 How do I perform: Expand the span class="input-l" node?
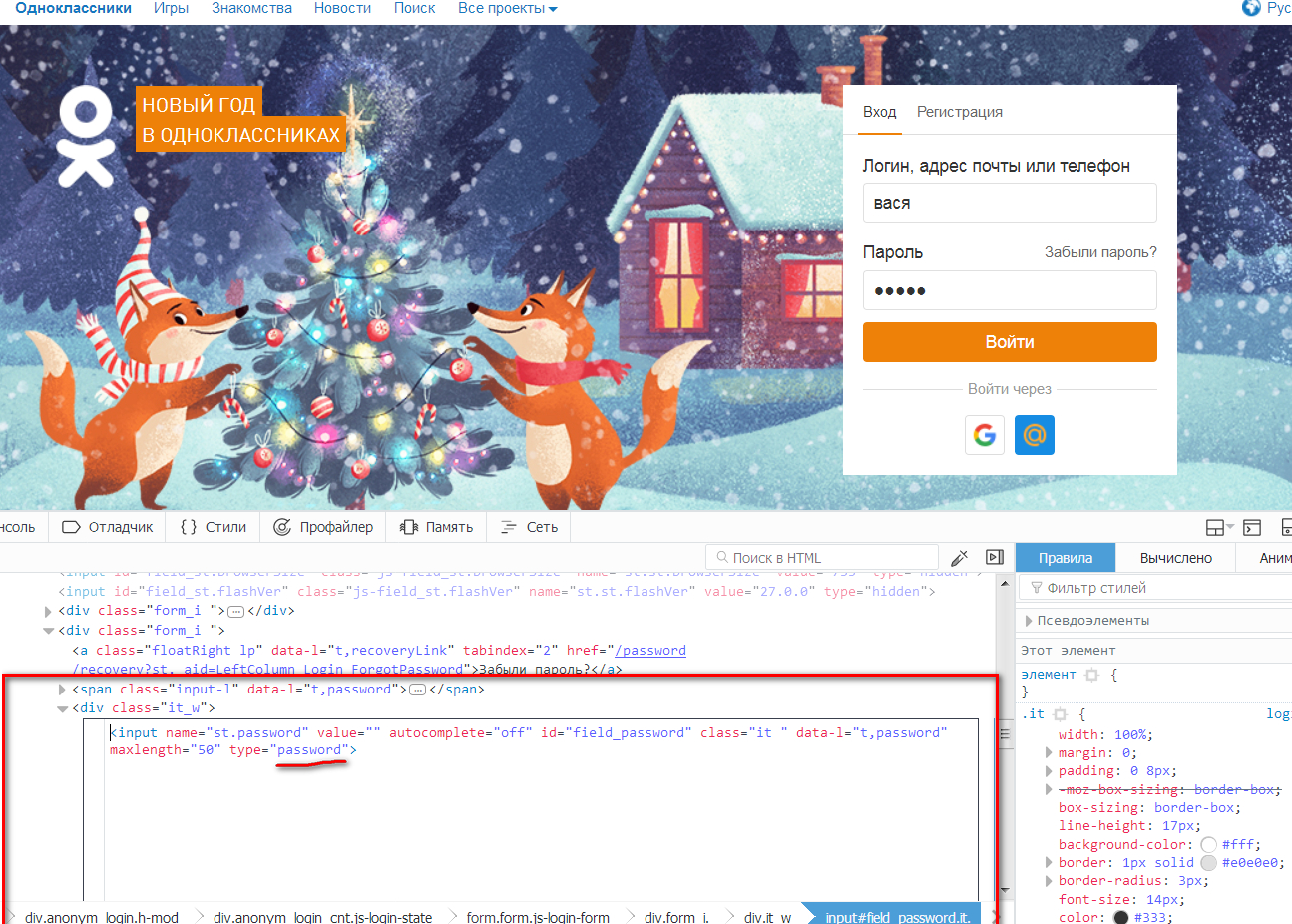[x=62, y=690]
